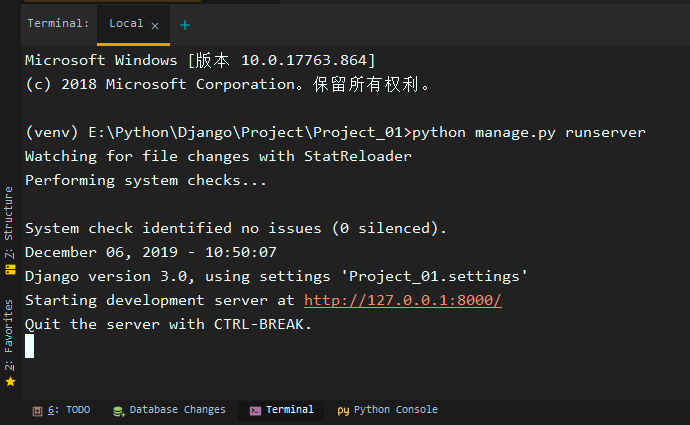Close the Local terminal tab
Viewport: 690px width, 425px height.
(155, 26)
